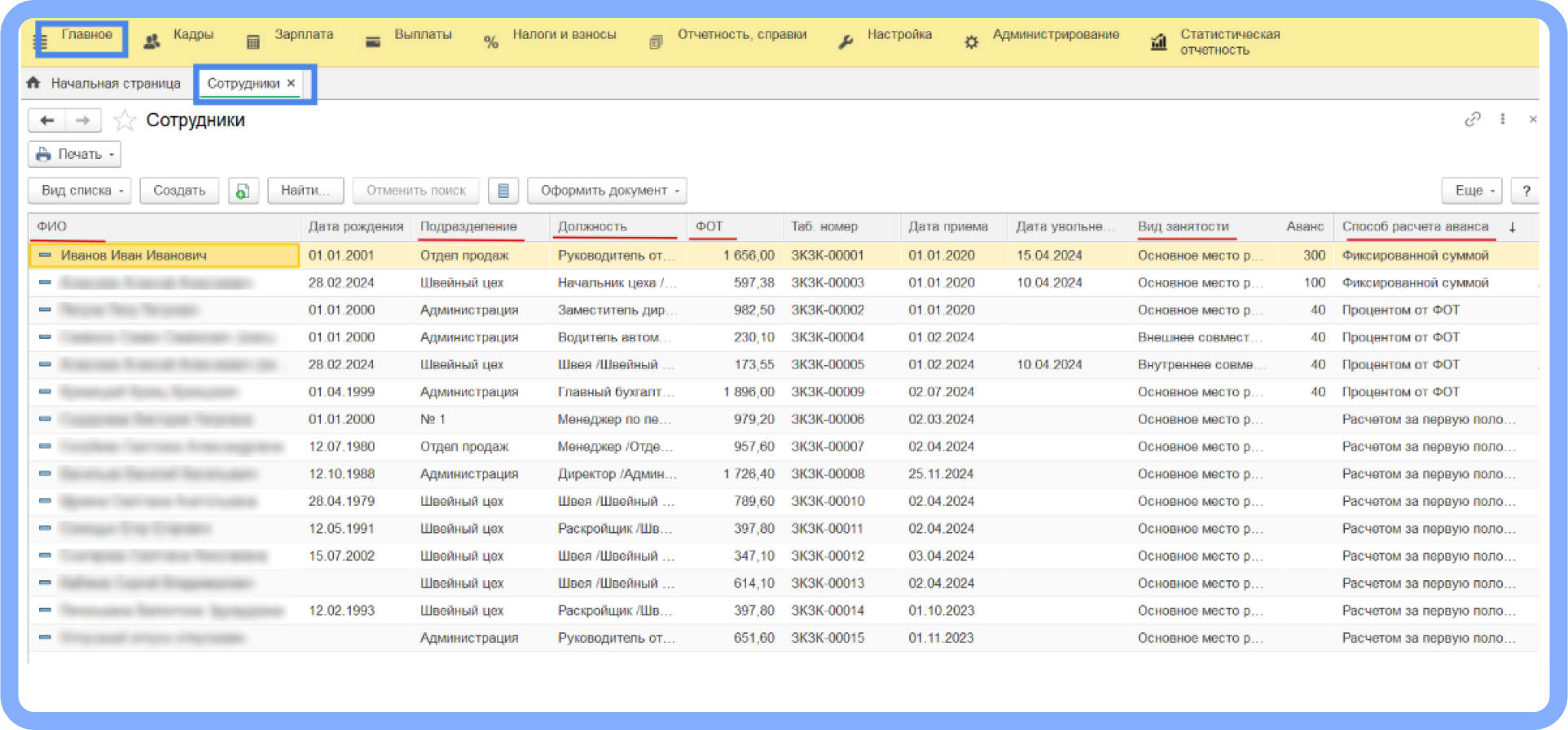
Task: Click the Найти... button
Action: click(x=305, y=191)
